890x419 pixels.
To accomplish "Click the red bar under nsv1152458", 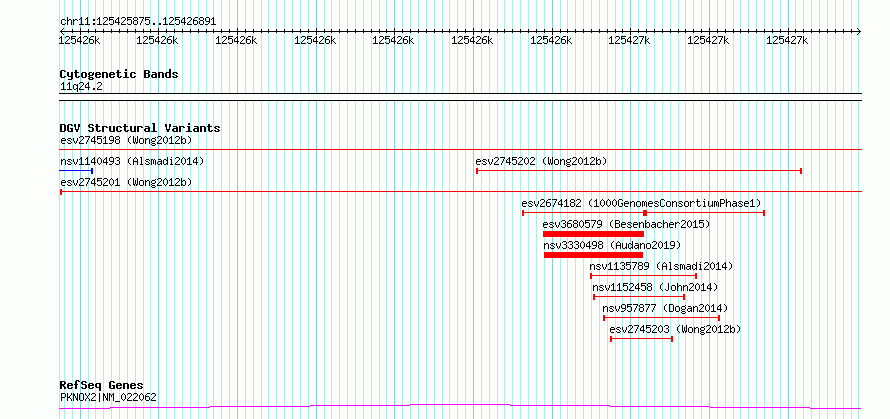I will [x=639, y=297].
